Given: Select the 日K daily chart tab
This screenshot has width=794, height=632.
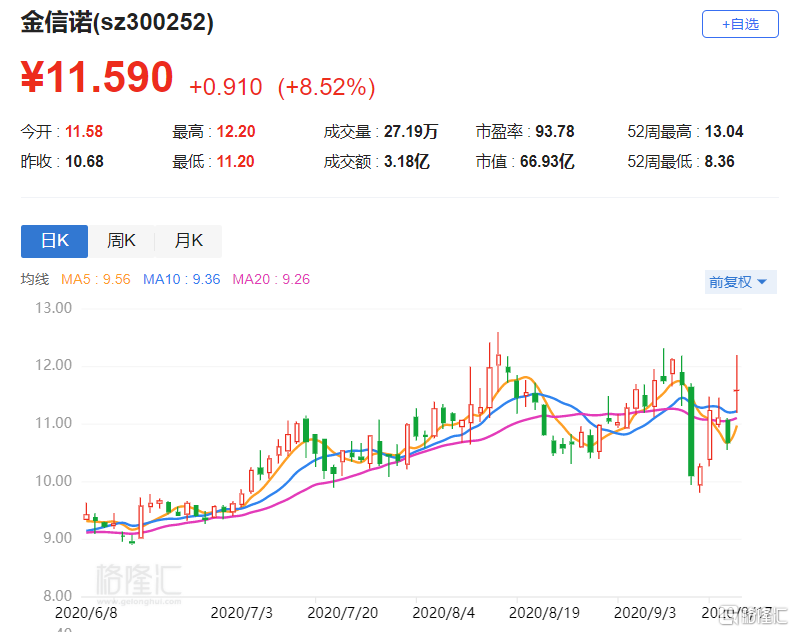Looking at the screenshot, I should tap(54, 241).
